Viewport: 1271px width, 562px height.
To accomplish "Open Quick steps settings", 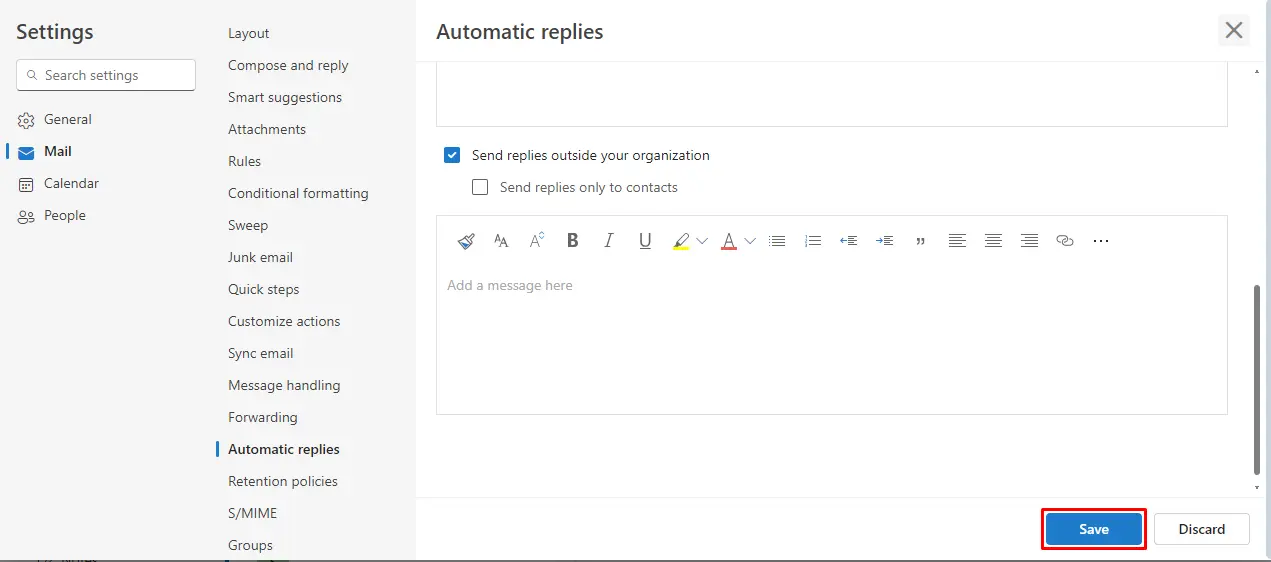I will pos(264,289).
